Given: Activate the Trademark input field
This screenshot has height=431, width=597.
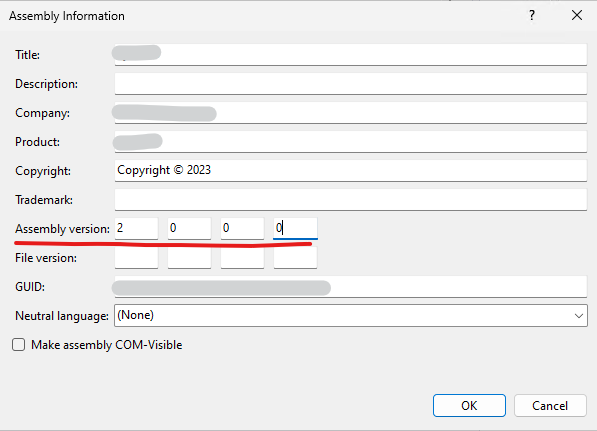Looking at the screenshot, I should coord(351,200).
